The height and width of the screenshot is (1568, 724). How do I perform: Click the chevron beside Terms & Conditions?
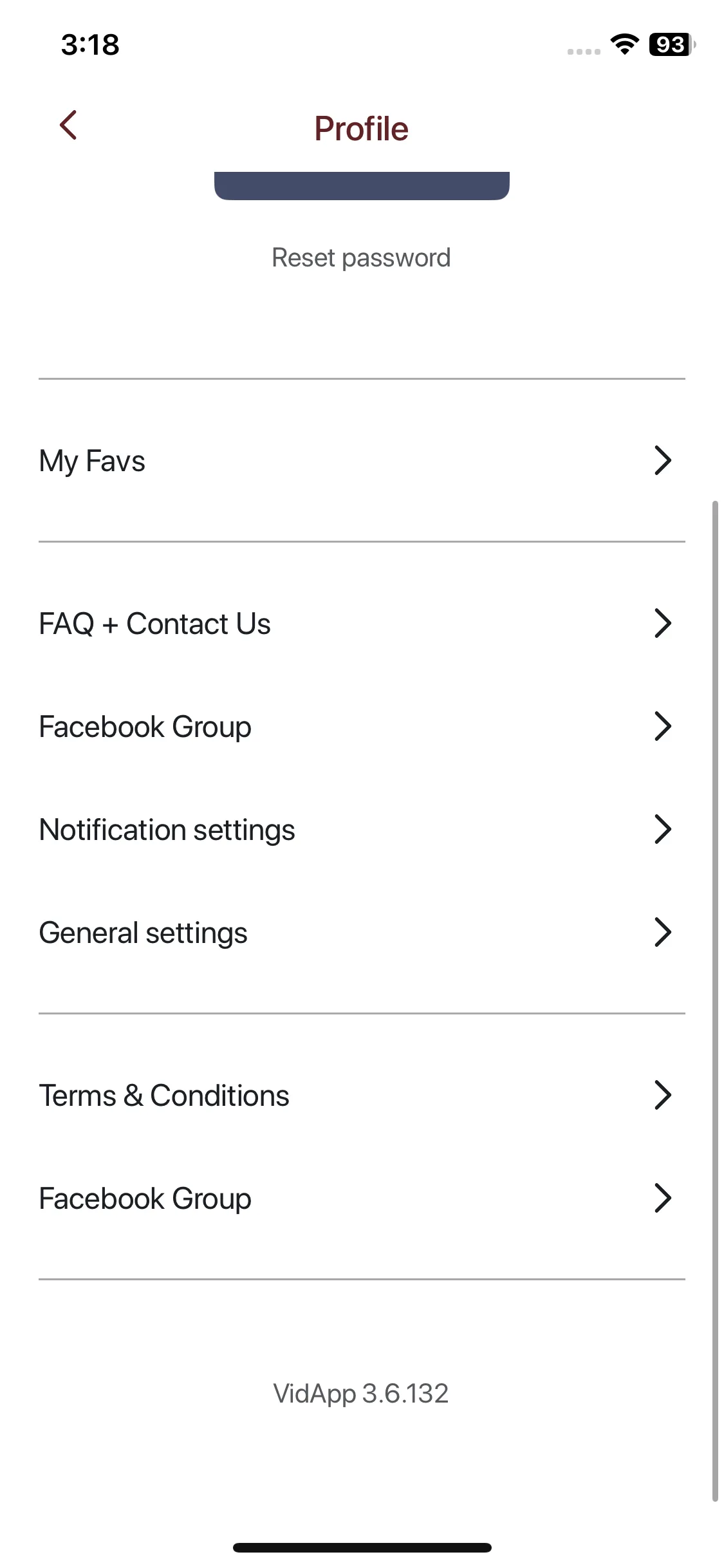pos(662,1095)
